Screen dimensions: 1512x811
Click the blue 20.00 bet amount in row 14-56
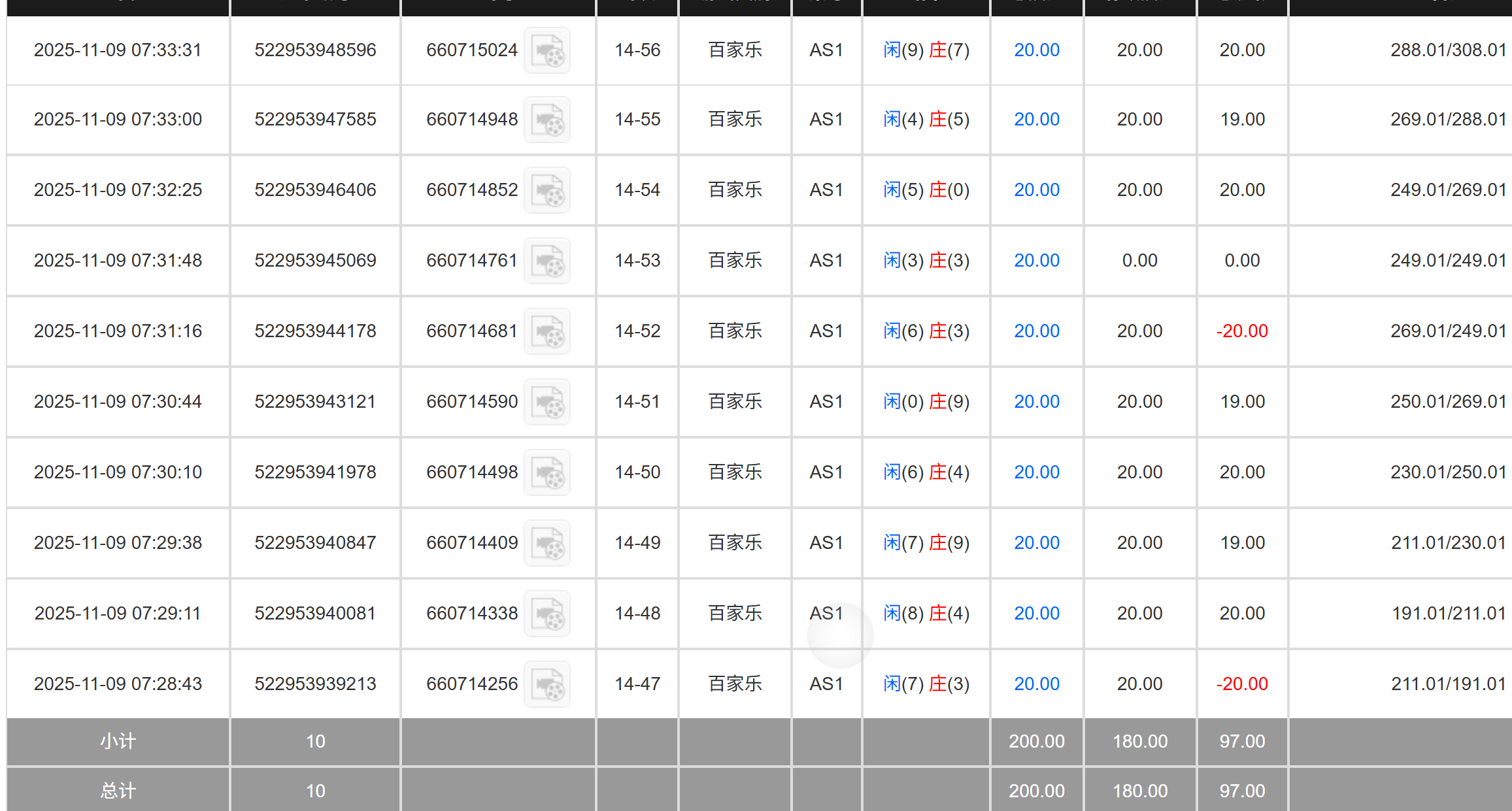point(1036,50)
